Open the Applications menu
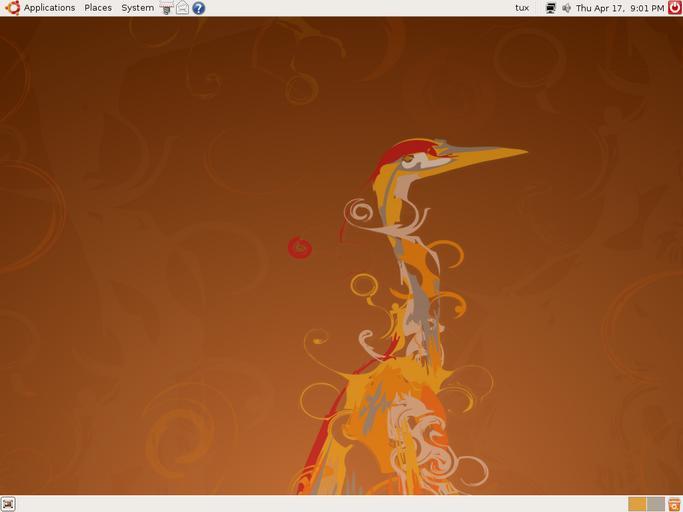Viewport: 683px width, 512px height. pyautogui.click(x=49, y=8)
